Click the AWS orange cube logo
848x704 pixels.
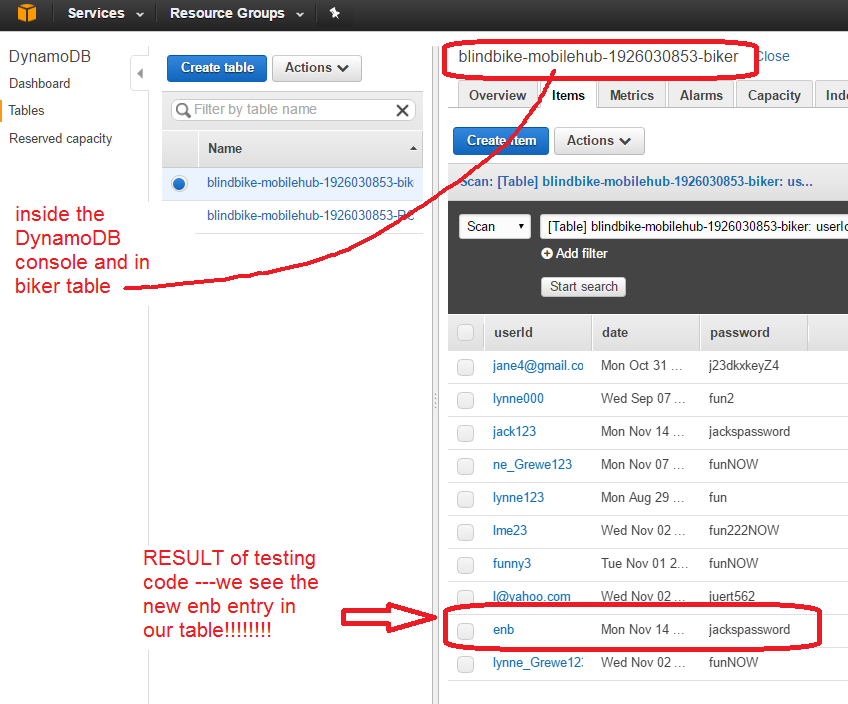point(27,14)
